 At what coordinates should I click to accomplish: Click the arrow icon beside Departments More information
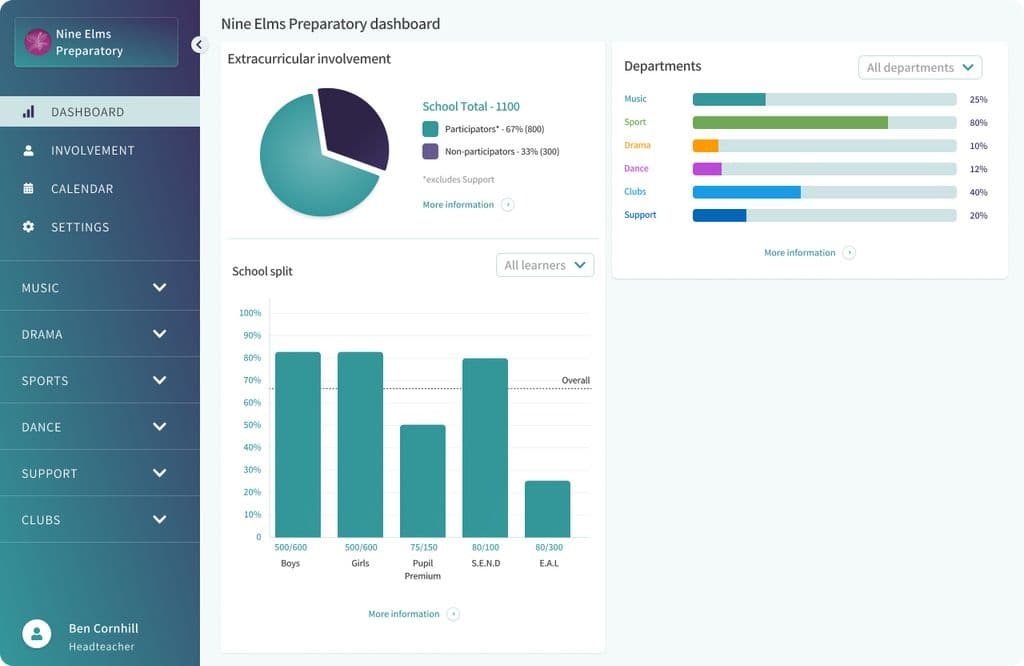(x=849, y=253)
